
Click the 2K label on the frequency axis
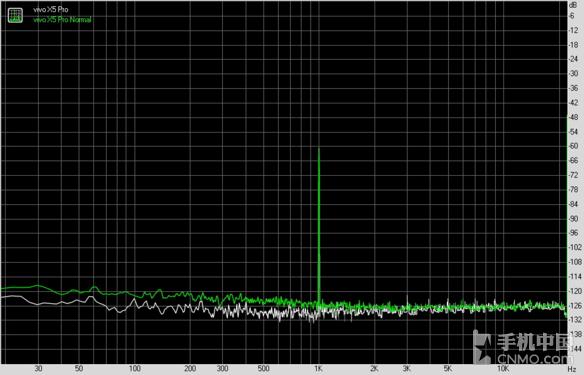point(374,369)
